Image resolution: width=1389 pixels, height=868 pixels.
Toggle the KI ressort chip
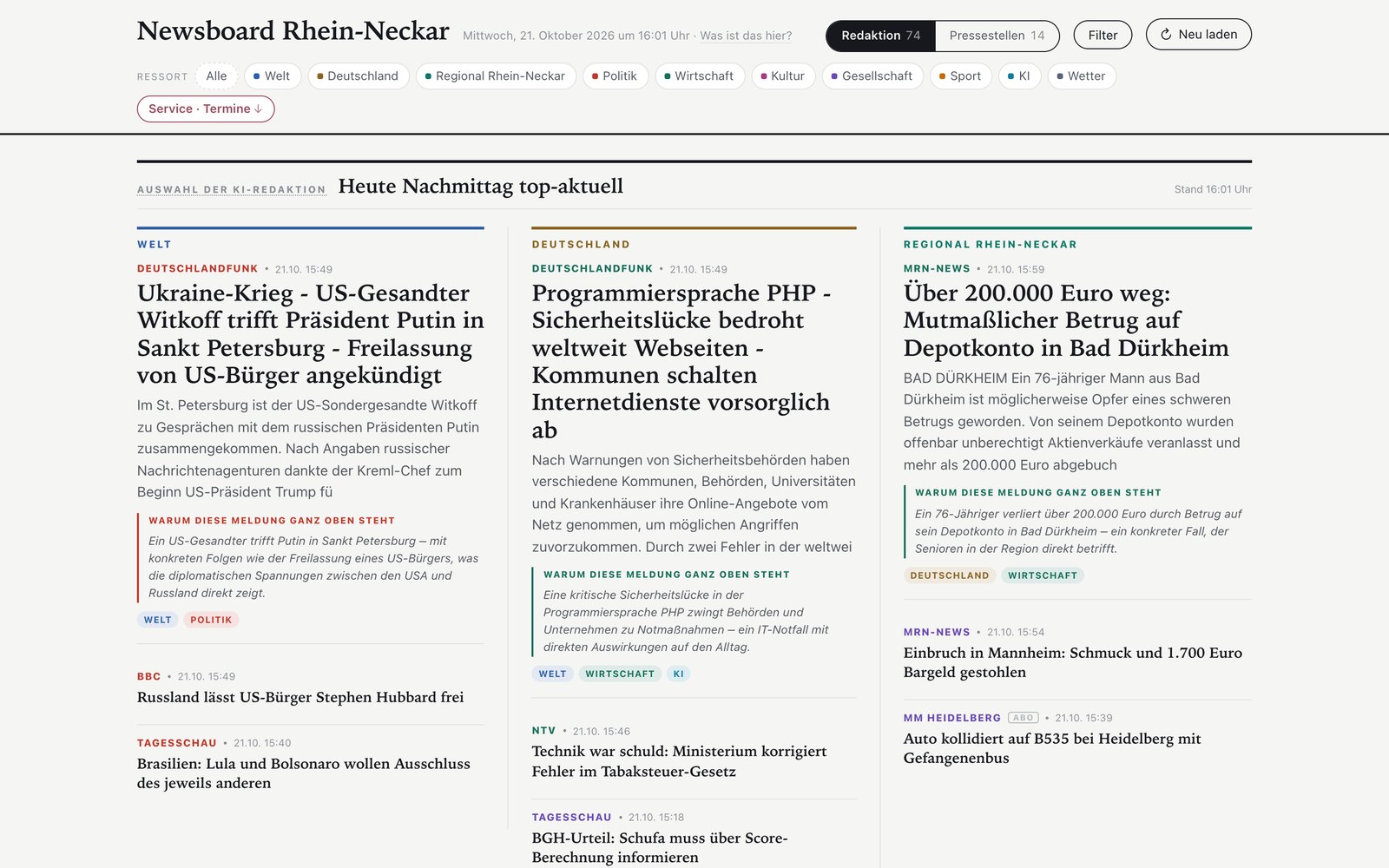[1019, 76]
